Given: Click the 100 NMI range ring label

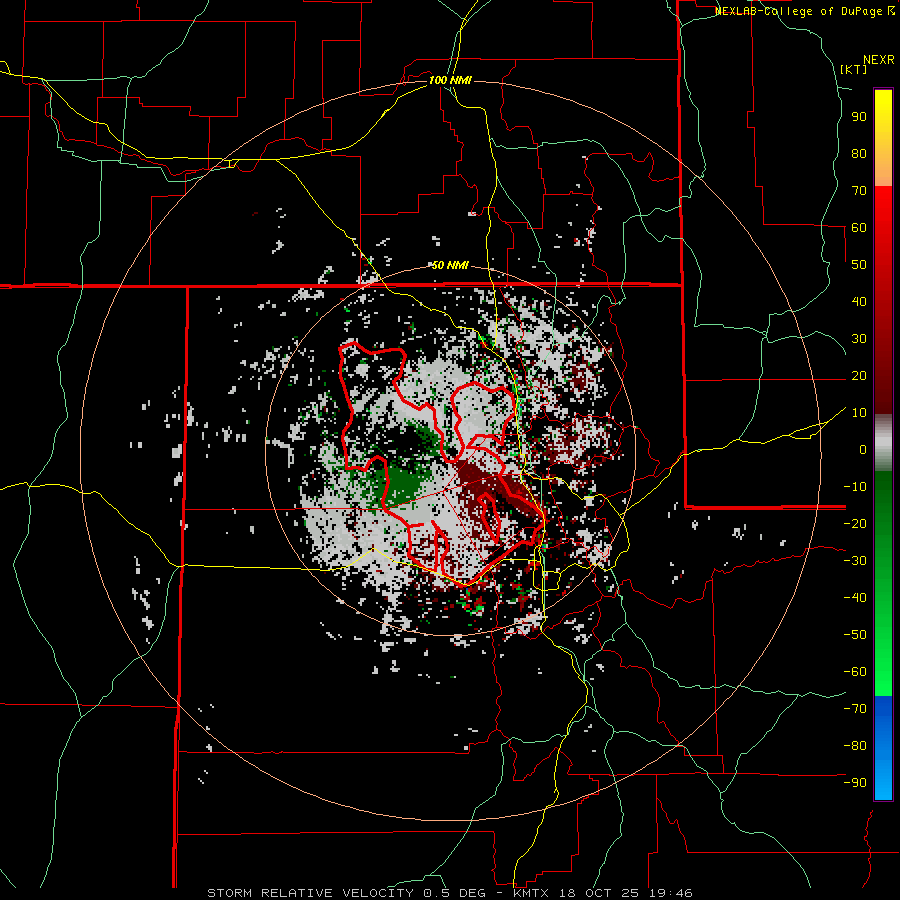Looking at the screenshot, I should 450,80.
